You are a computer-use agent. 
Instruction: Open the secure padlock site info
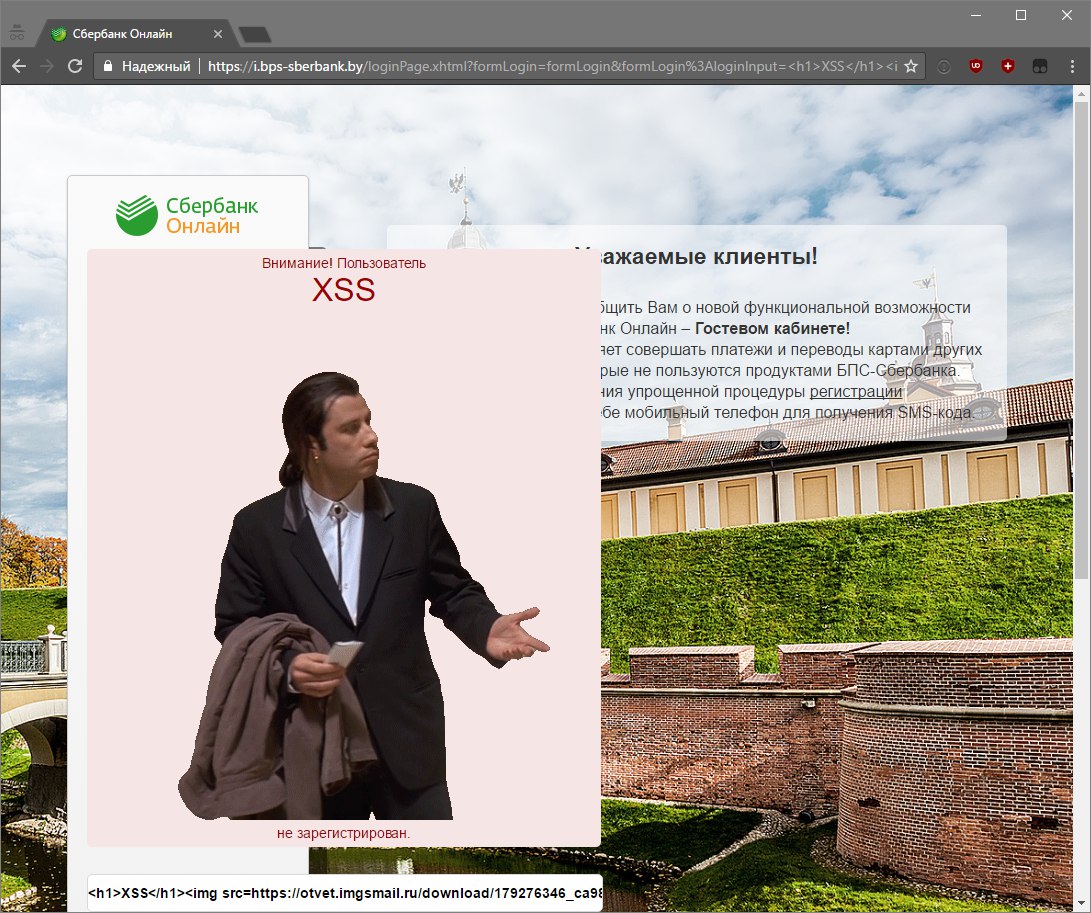(107, 66)
